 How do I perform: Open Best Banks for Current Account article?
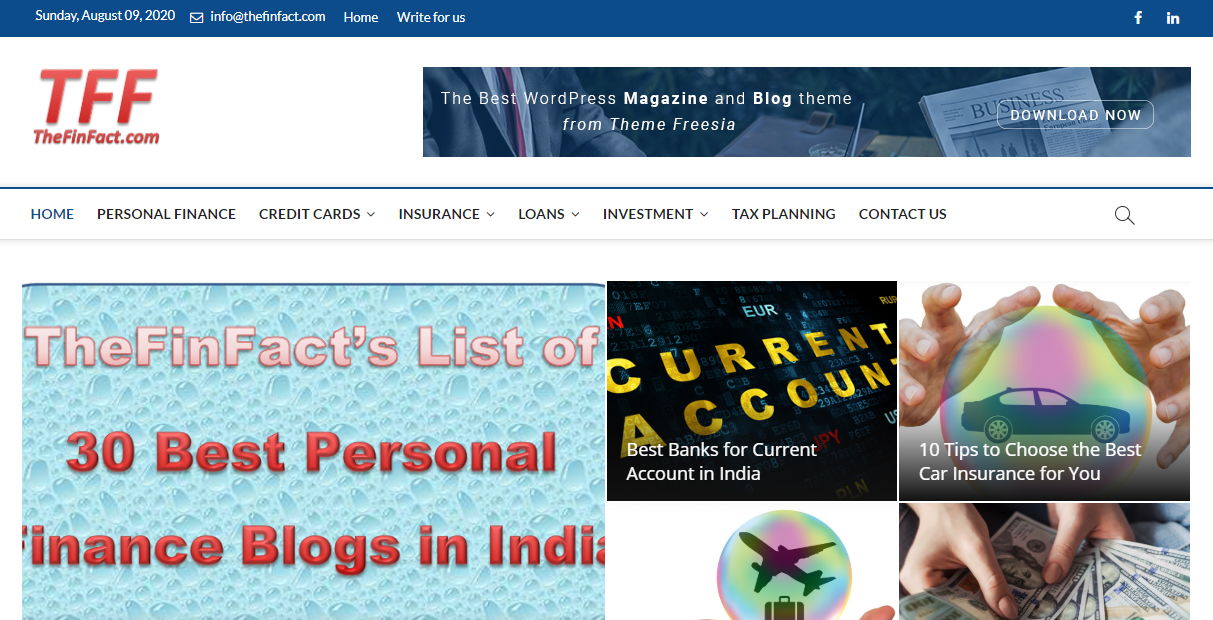pos(722,462)
